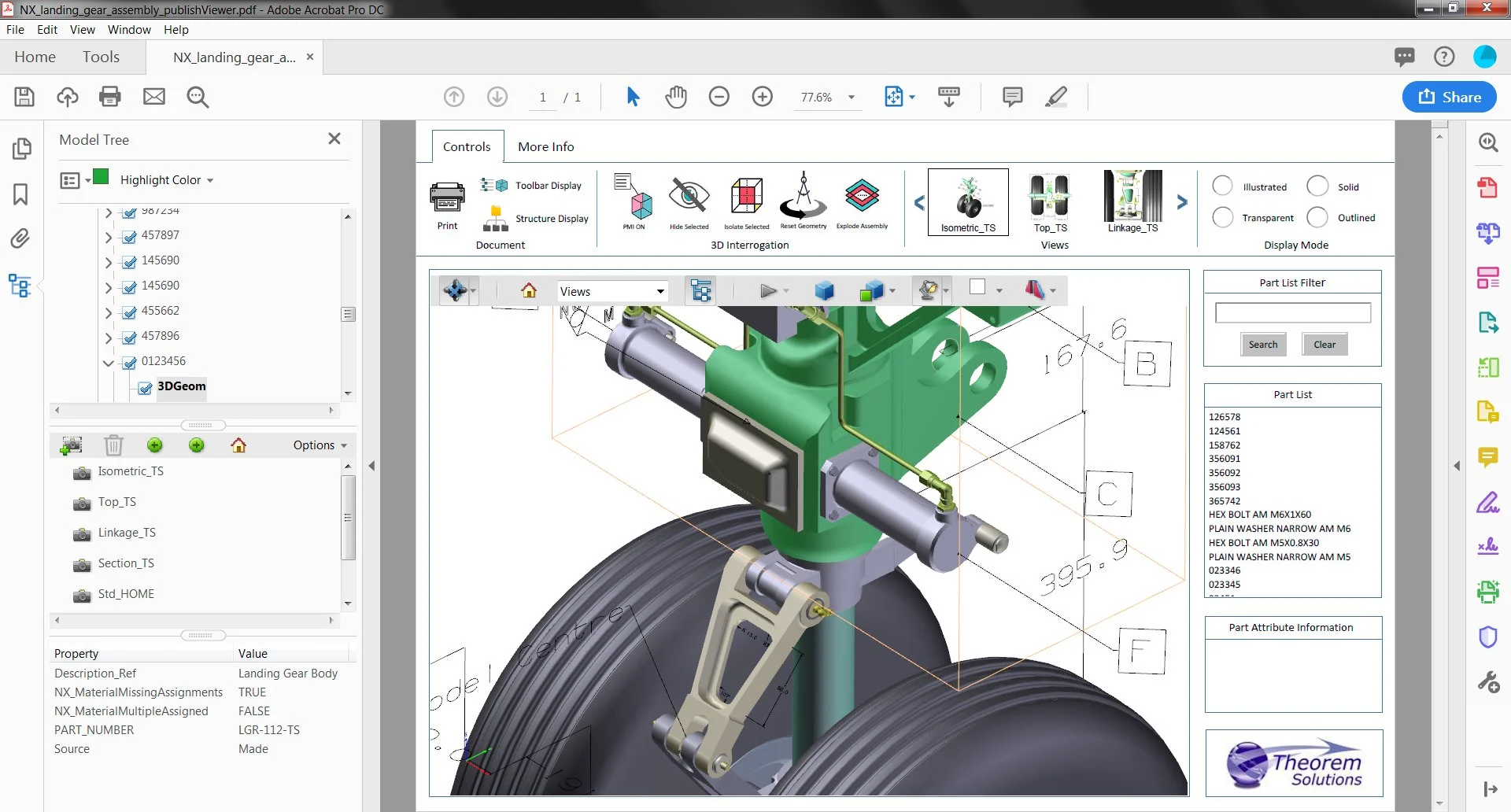
Task: Switch to the More Info tab
Action: [x=545, y=146]
